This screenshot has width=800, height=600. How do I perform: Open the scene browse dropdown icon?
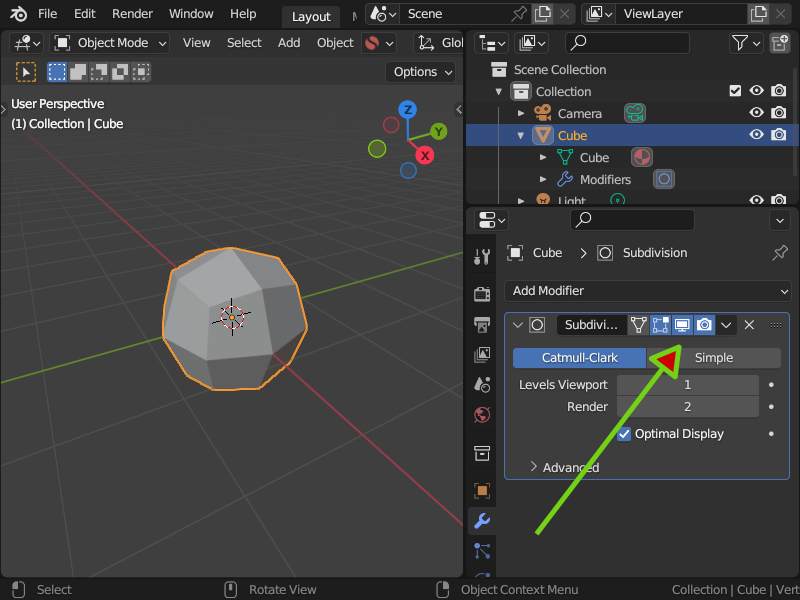[383, 14]
